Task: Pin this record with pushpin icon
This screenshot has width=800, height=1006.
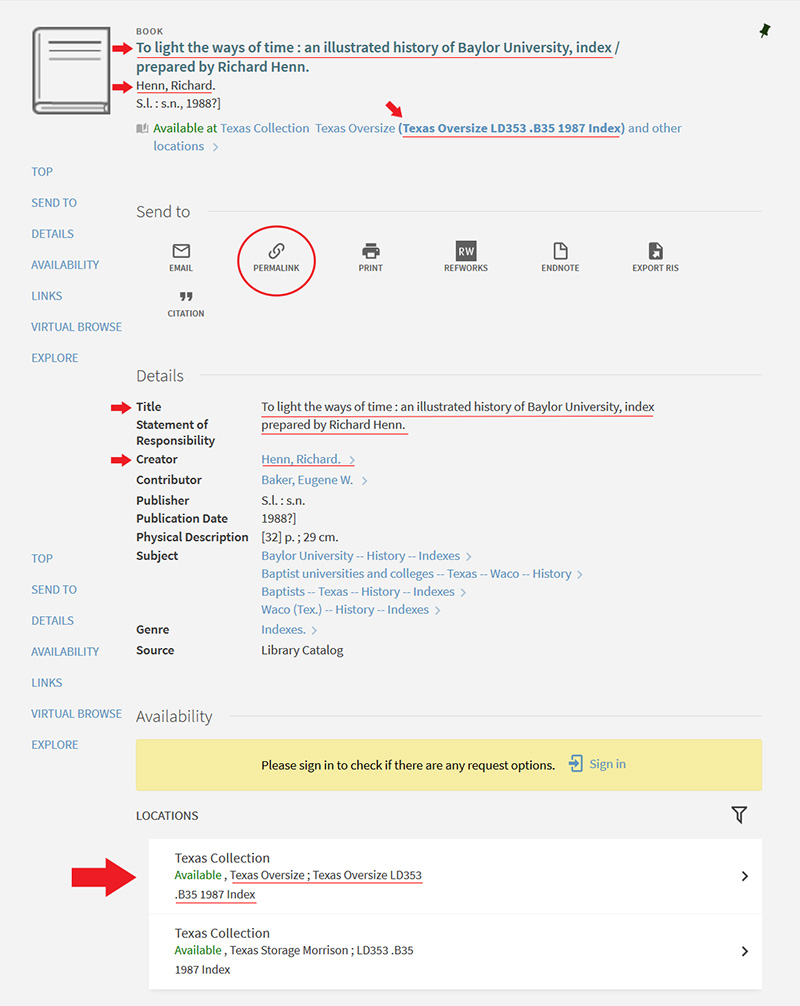Action: (764, 30)
